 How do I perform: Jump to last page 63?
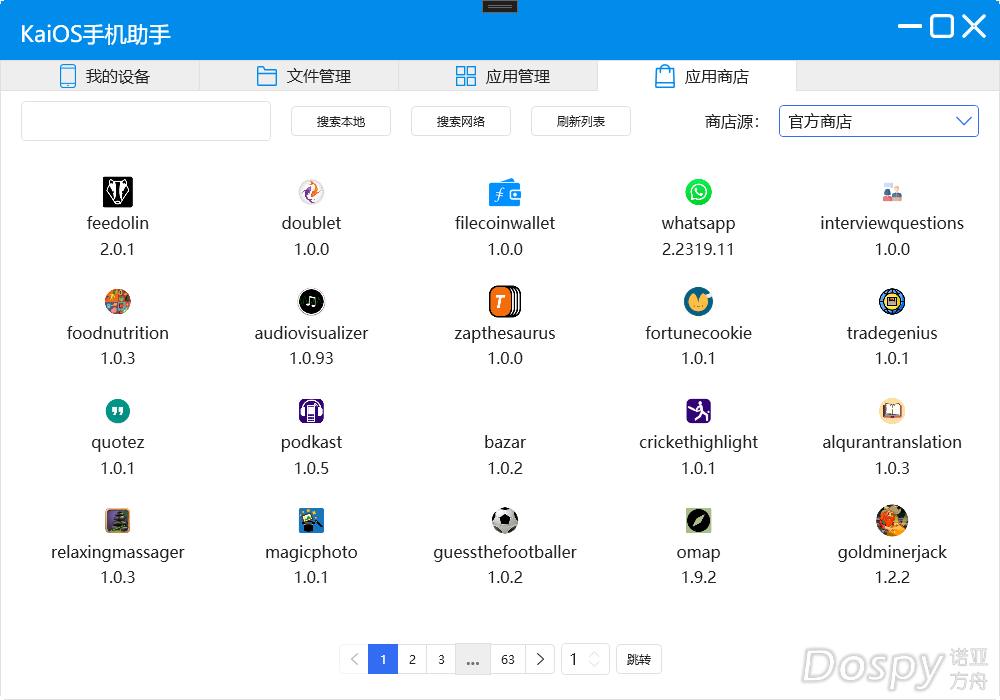point(508,659)
